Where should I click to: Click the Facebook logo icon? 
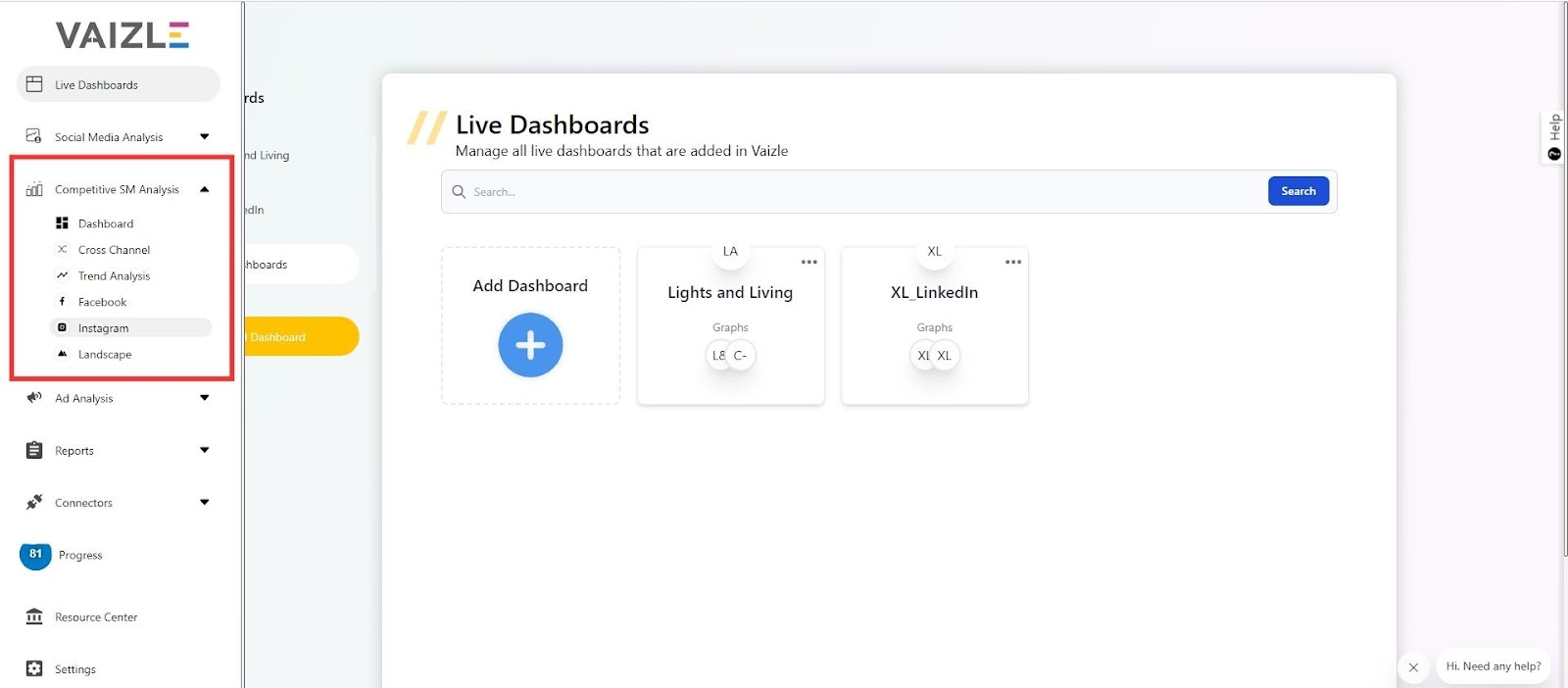pyautogui.click(x=62, y=302)
